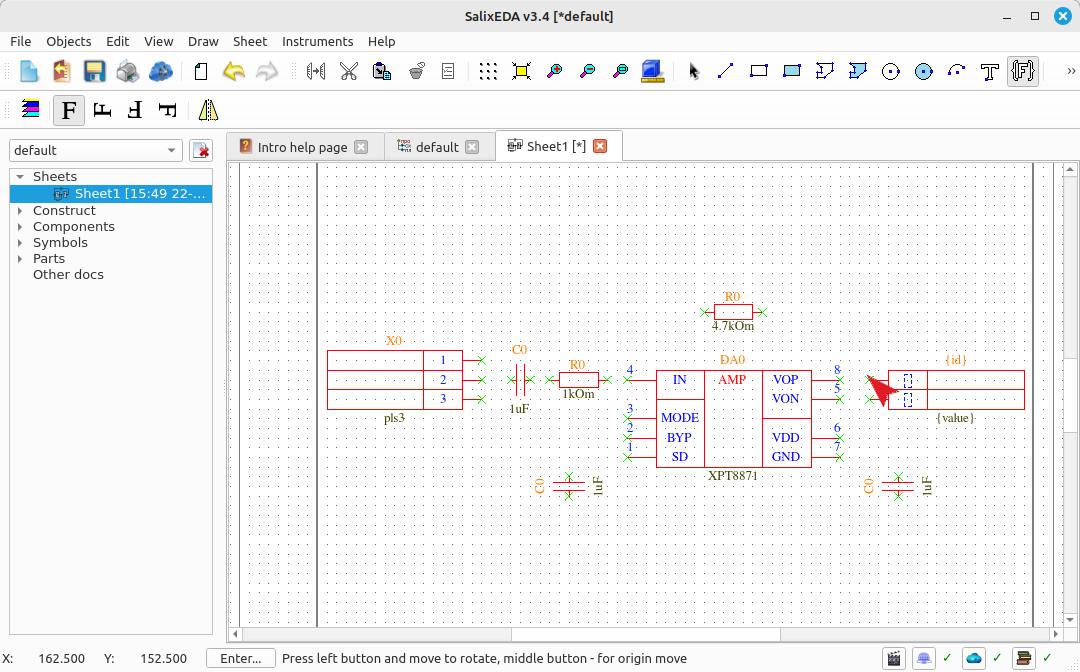Select the line drawing tool
This screenshot has height=672, width=1080.
(725, 72)
